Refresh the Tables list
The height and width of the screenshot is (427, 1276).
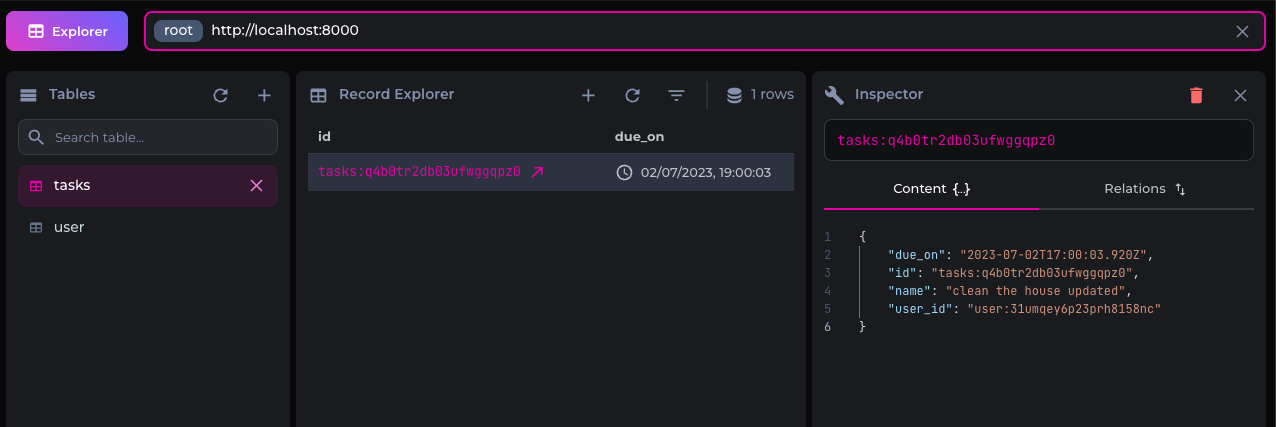[x=221, y=95]
